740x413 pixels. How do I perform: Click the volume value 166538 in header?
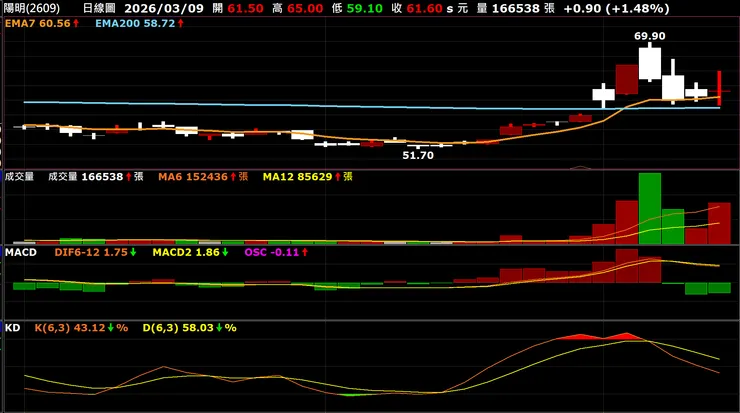(x=515, y=8)
